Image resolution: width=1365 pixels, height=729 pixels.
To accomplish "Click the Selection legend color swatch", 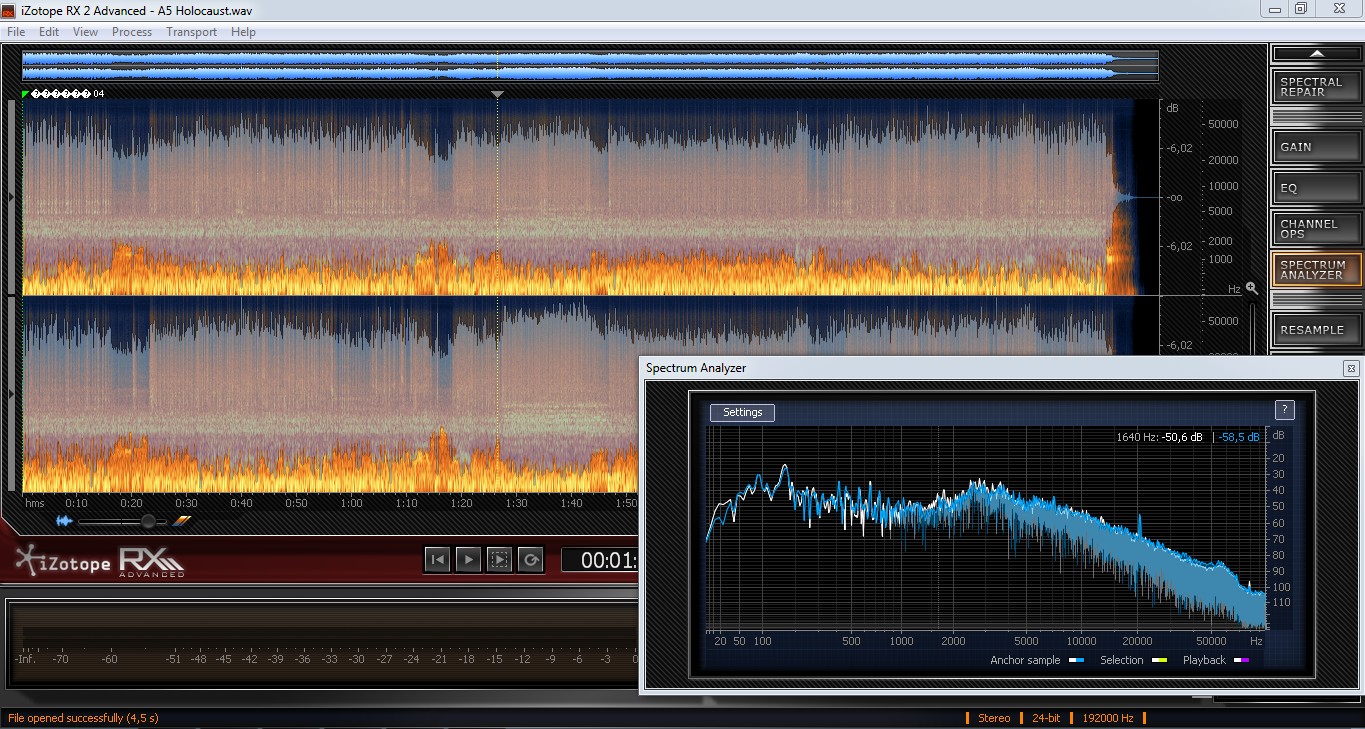I will click(1160, 661).
